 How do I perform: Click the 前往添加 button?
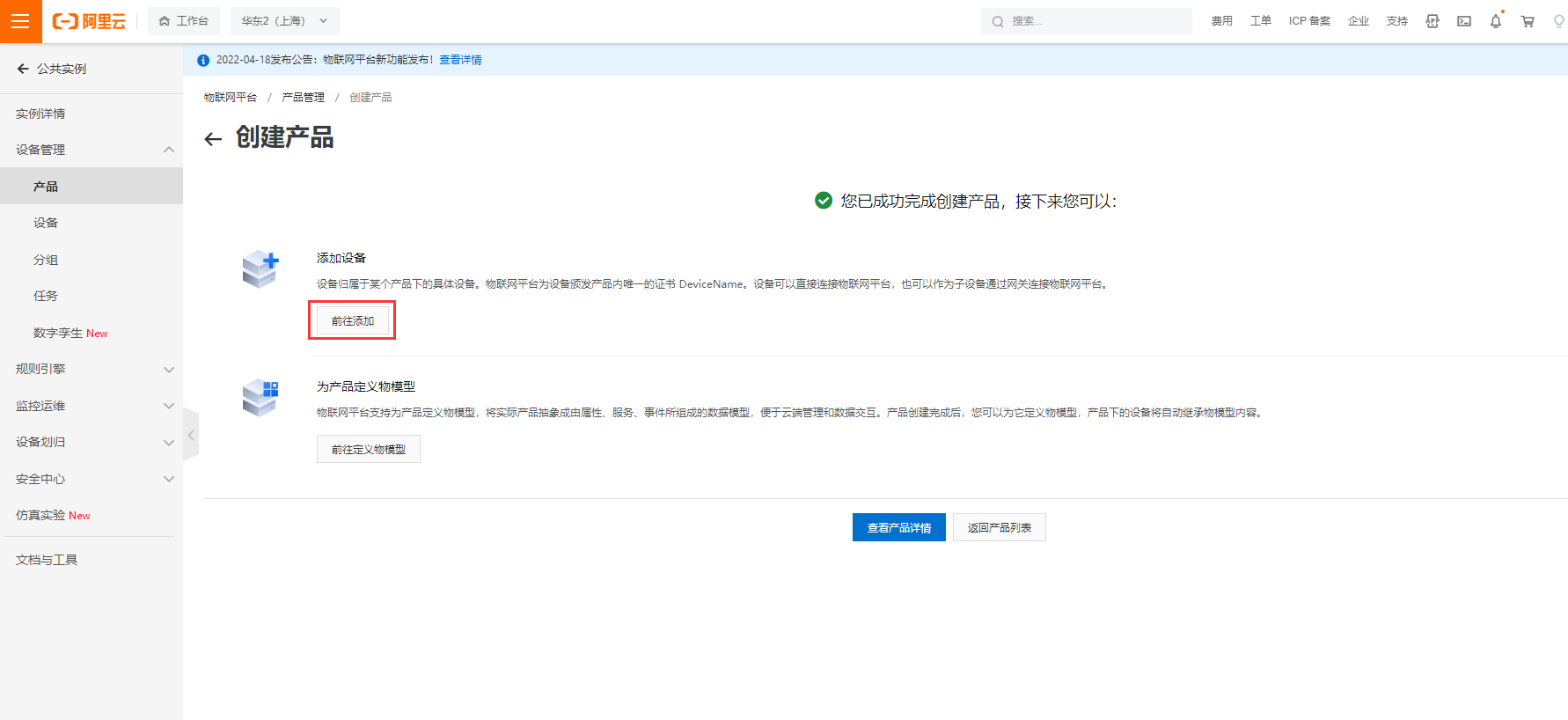(352, 320)
